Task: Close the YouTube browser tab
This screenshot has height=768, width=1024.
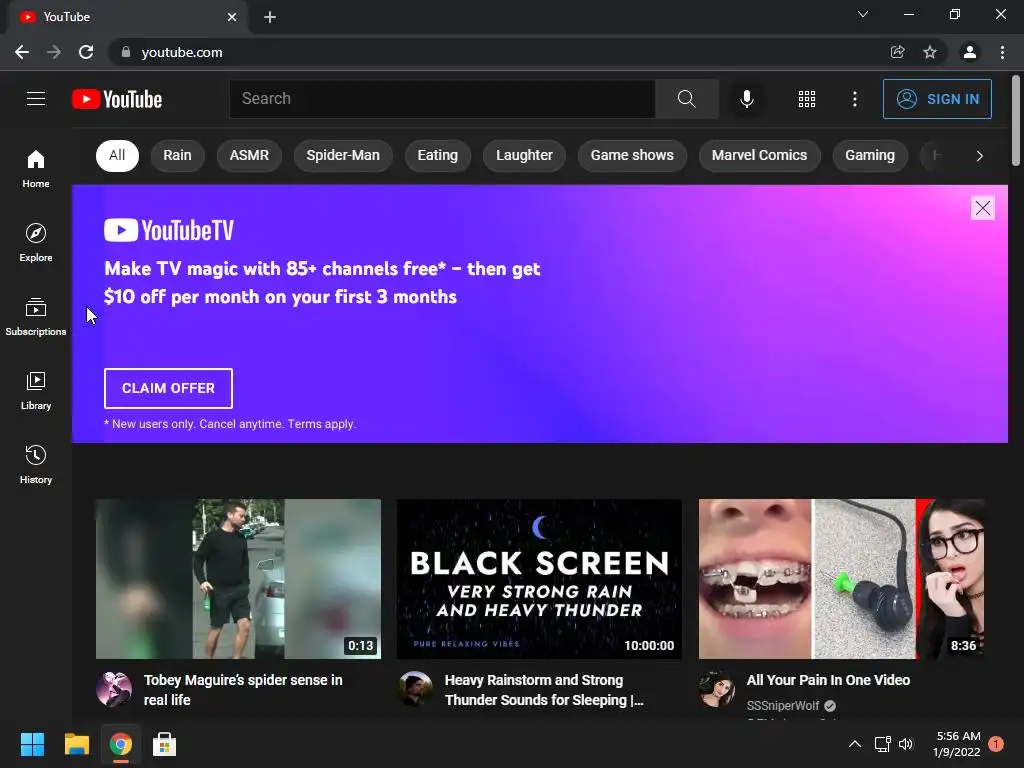Action: coord(232,17)
